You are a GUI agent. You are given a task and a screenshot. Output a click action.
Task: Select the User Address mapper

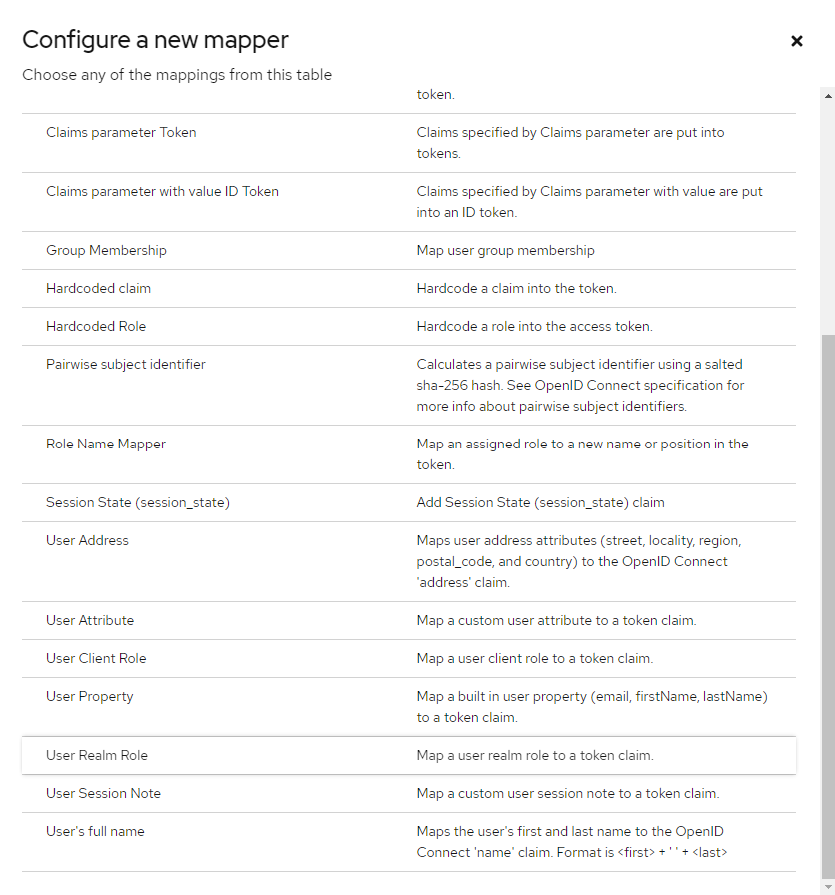[87, 541]
